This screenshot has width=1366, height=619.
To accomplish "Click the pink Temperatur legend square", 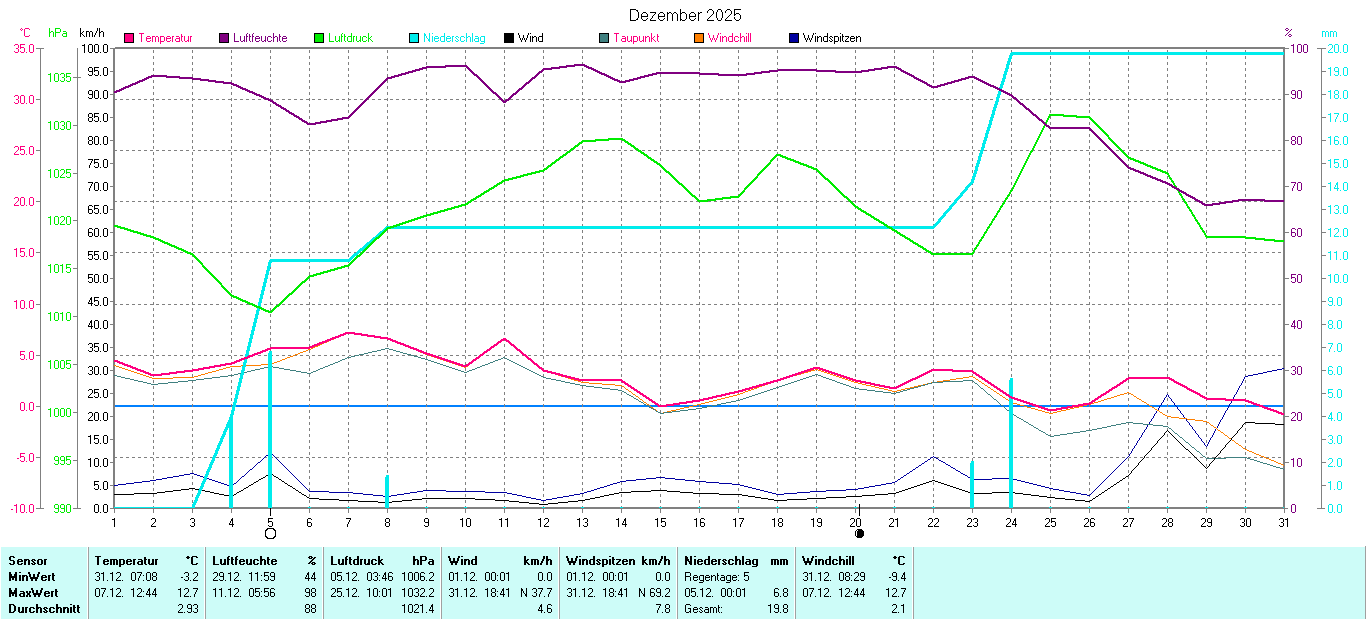I will click(129, 38).
